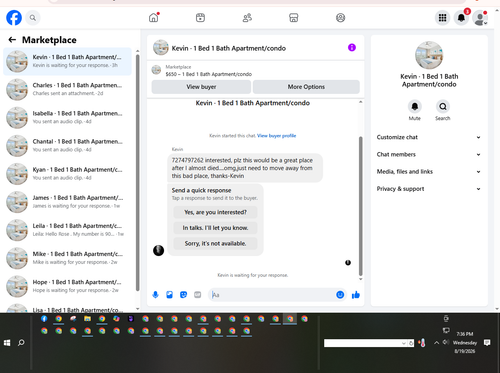
Task: Open the Friends icon in top navigation
Action: pos(247,18)
